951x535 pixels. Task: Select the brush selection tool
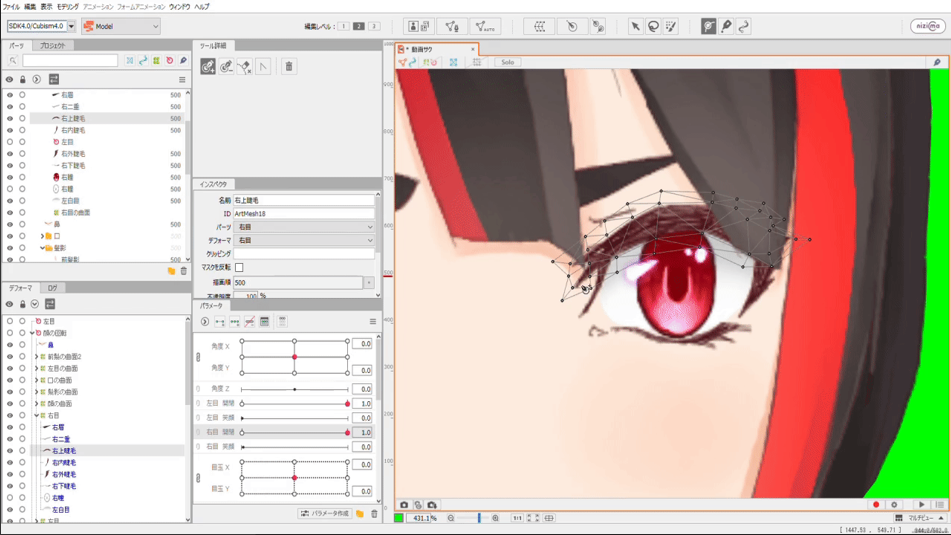(671, 26)
